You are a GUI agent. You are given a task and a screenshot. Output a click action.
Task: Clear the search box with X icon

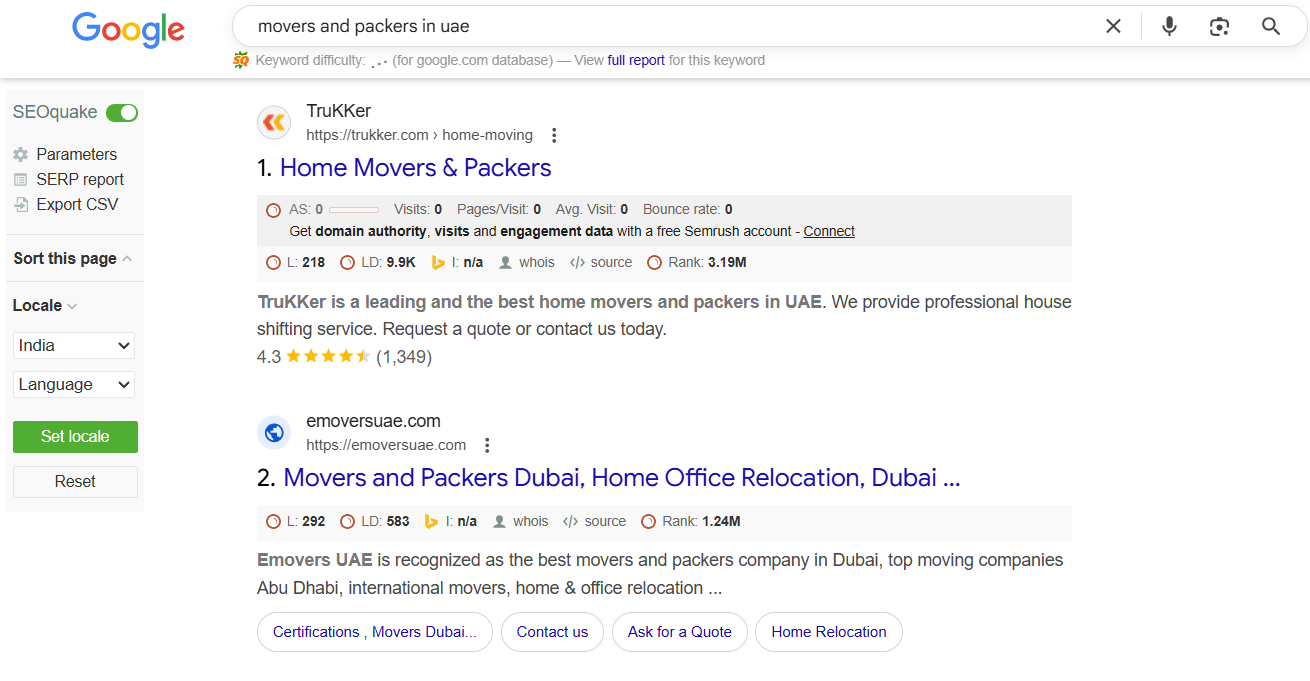[1113, 27]
